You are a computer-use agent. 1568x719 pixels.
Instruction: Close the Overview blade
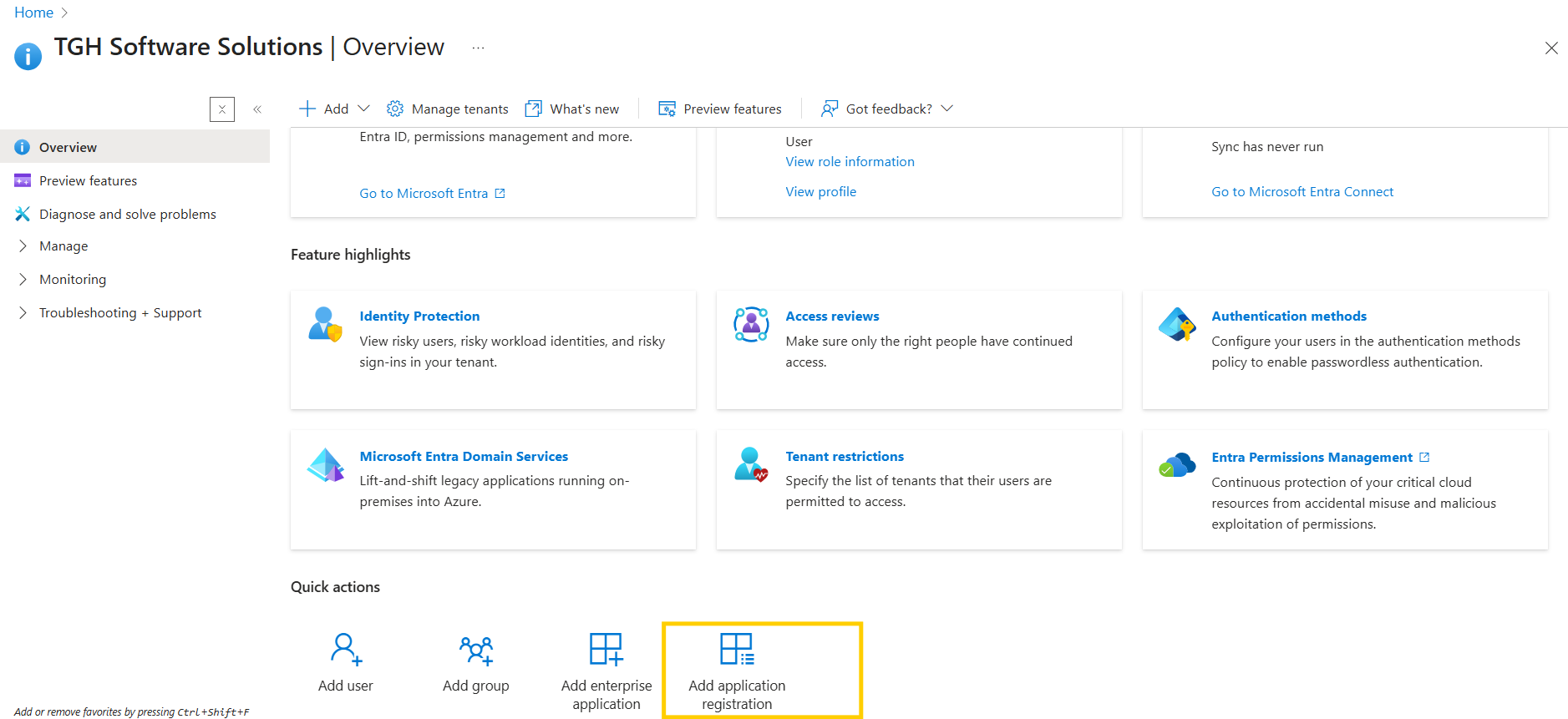tap(1551, 48)
